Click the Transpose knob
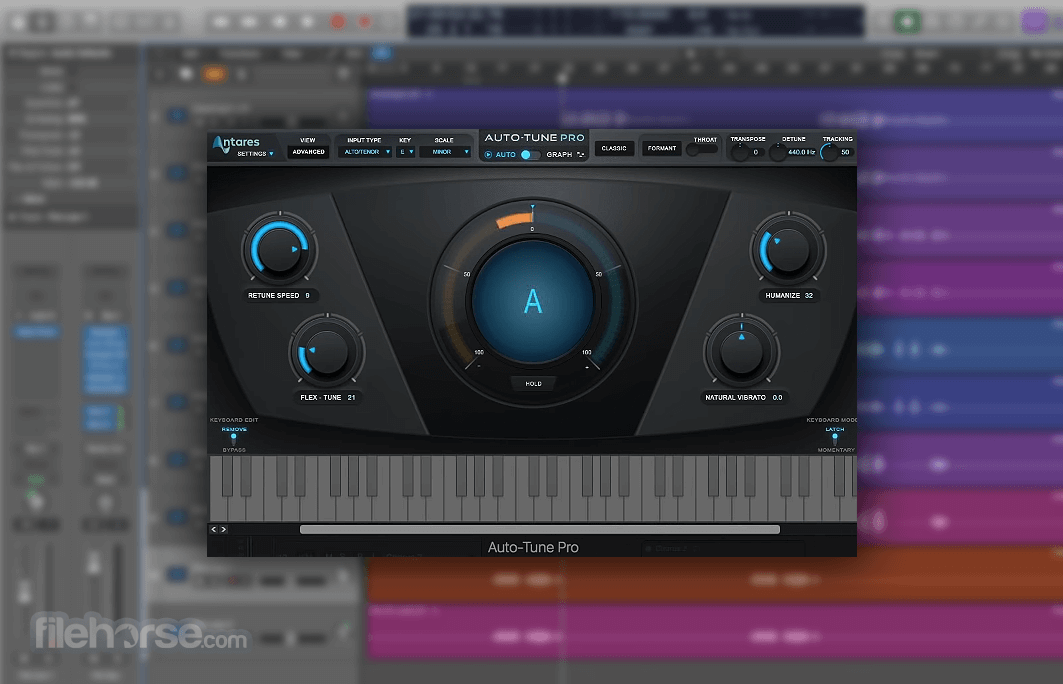The image size is (1063, 684). pos(740,152)
